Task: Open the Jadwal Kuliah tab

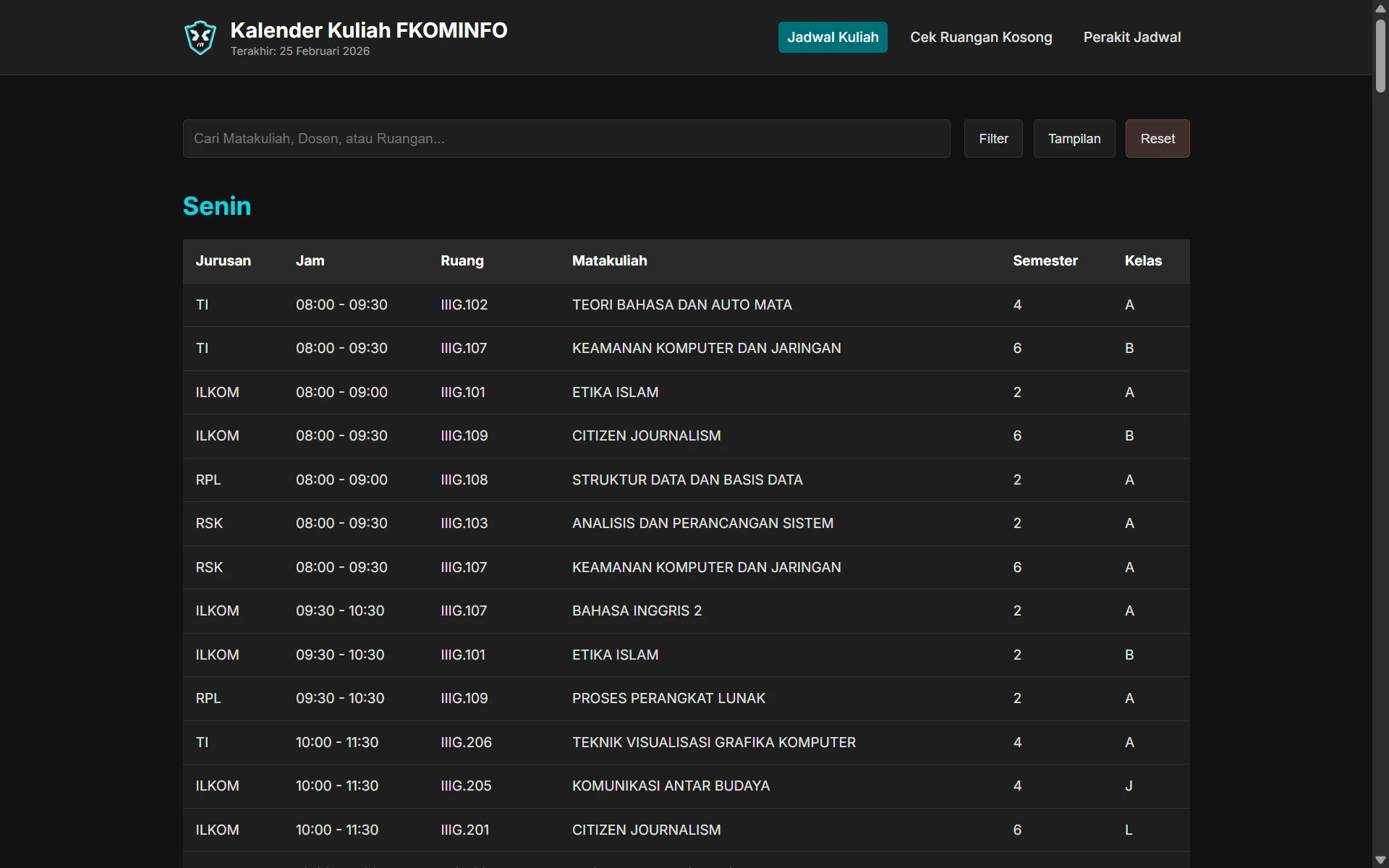Action: pyautogui.click(x=833, y=37)
